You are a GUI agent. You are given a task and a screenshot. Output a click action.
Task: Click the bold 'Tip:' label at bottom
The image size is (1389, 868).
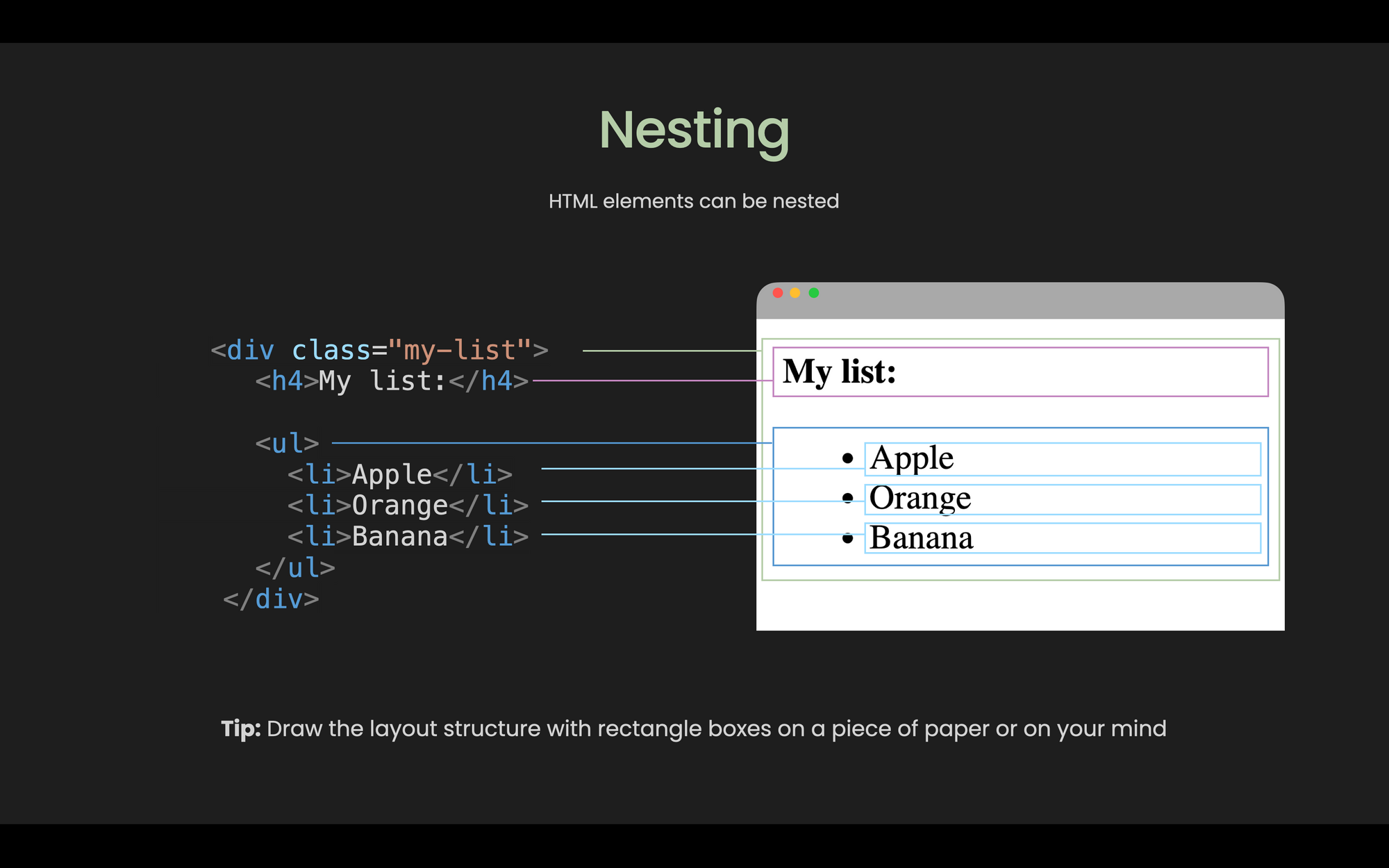pyautogui.click(x=240, y=729)
